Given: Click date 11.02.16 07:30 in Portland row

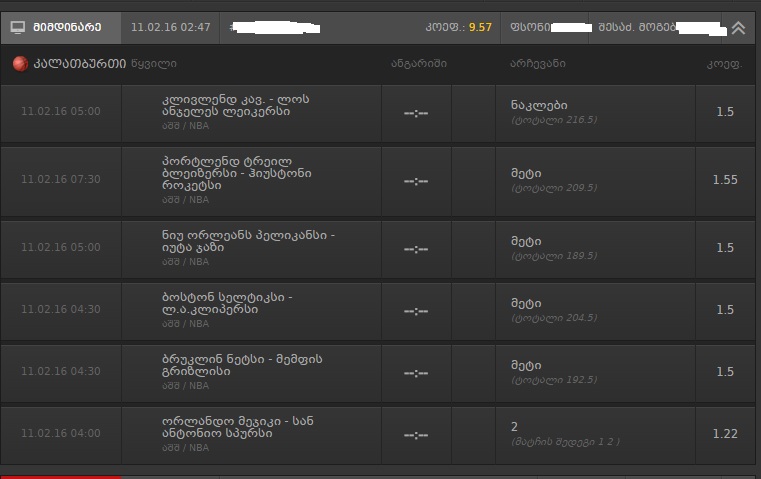Looking at the screenshot, I should (61, 180).
